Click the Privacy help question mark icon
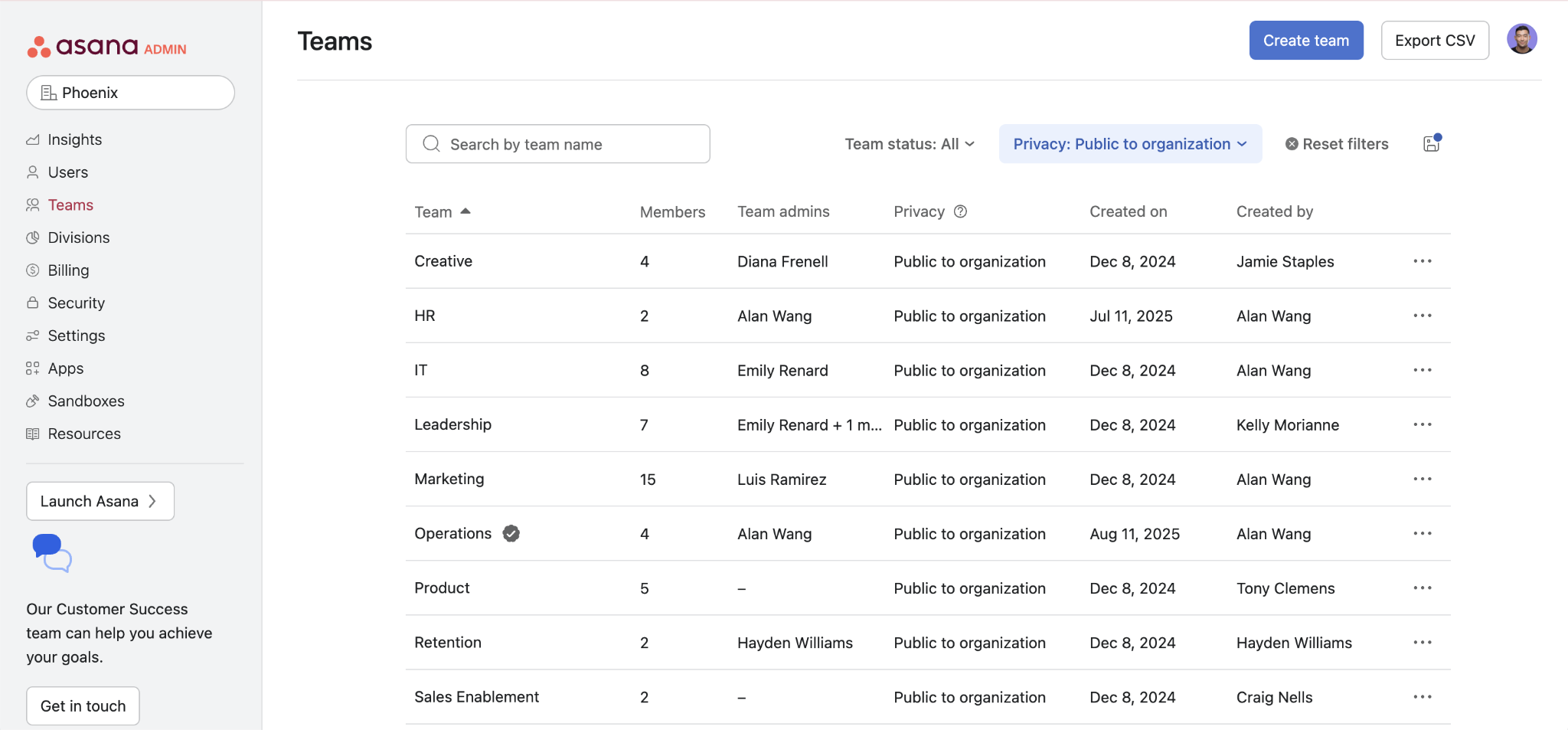The image size is (1568, 730). pos(960,211)
